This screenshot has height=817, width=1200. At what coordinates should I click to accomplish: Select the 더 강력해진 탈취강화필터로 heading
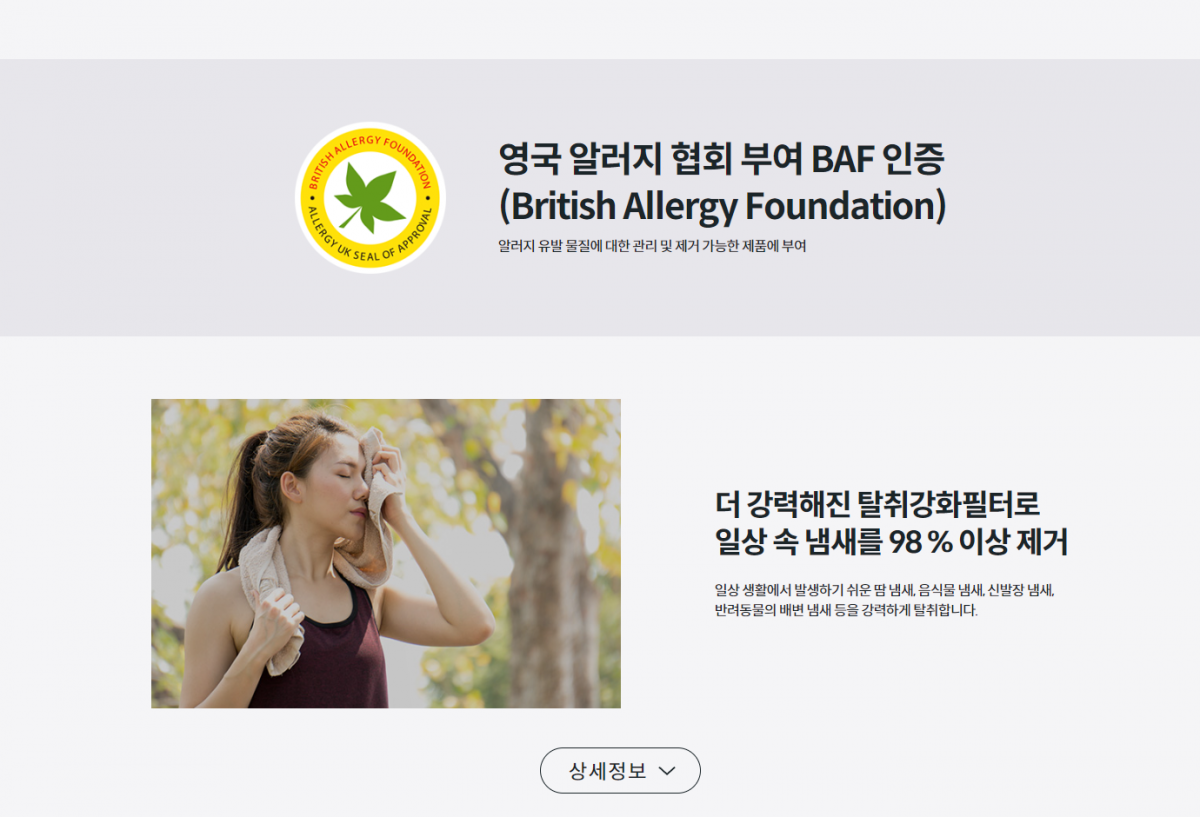[x=878, y=504]
